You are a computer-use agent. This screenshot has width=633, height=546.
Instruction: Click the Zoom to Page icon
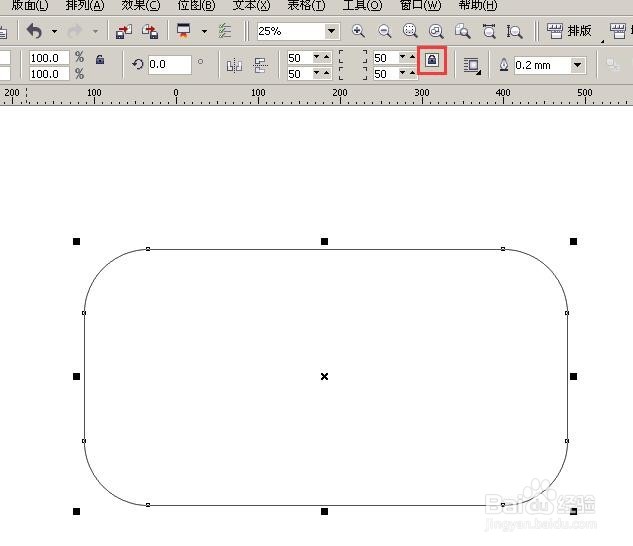(462, 31)
